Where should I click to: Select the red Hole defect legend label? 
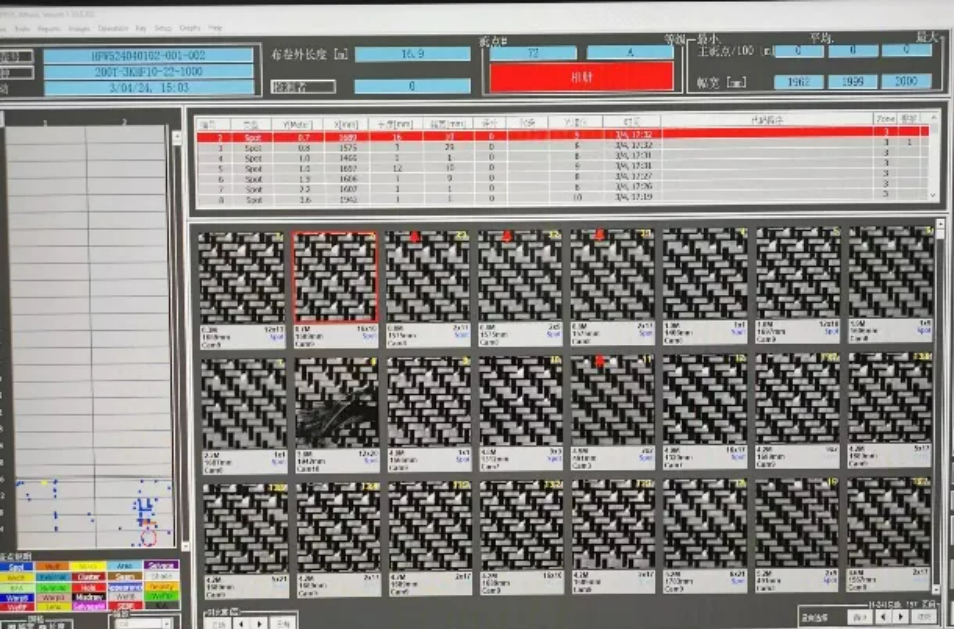pos(89,588)
